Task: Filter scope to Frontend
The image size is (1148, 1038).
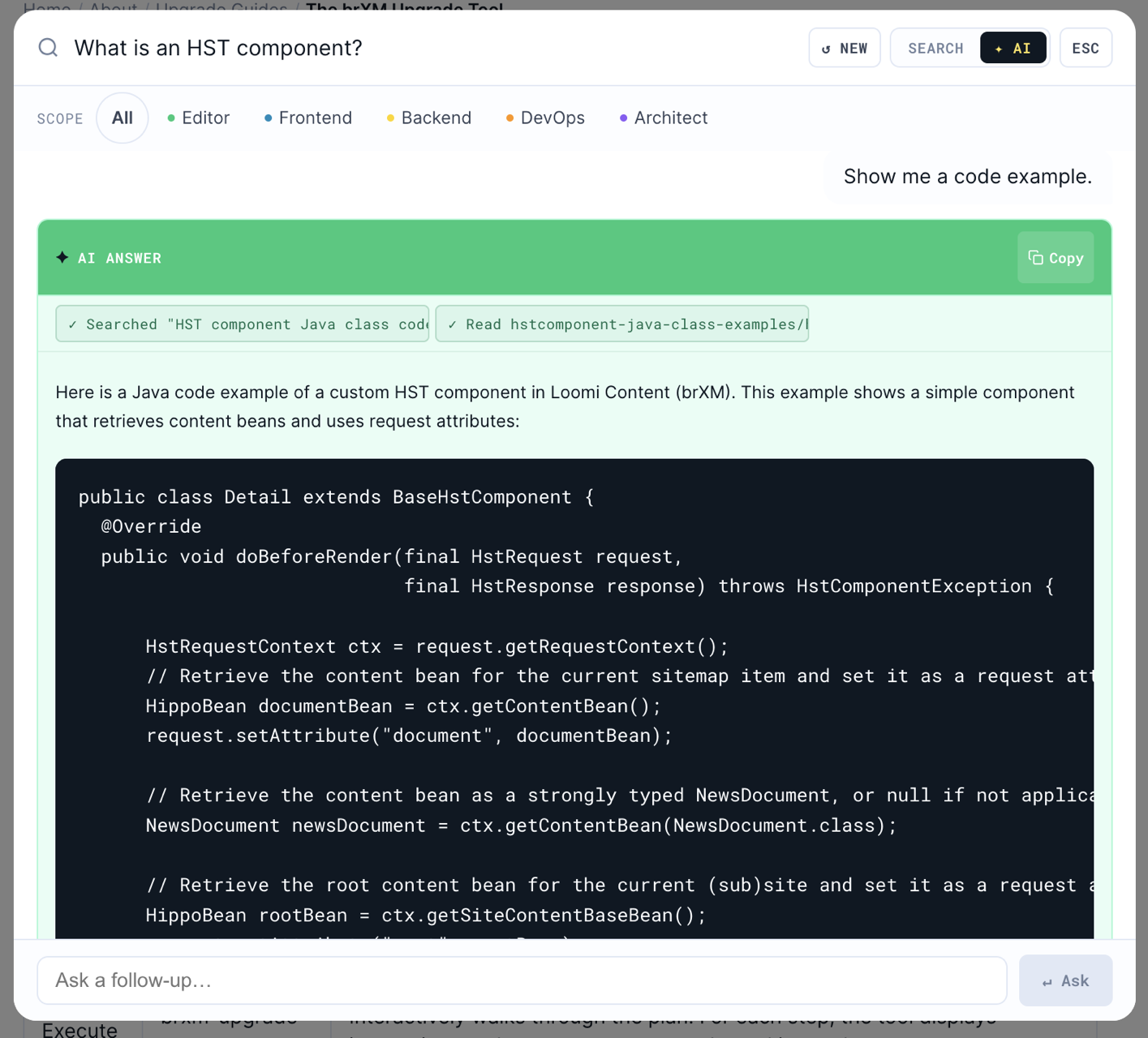Action: 308,118
